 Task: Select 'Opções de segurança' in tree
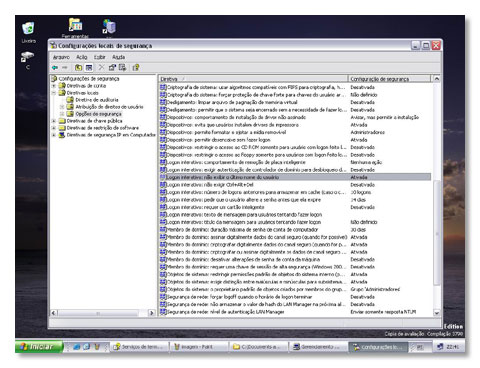click(98, 114)
